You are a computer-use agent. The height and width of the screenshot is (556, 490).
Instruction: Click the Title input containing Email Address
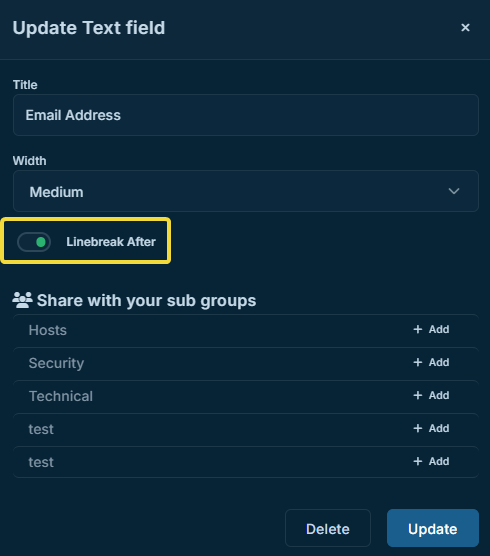coord(246,115)
